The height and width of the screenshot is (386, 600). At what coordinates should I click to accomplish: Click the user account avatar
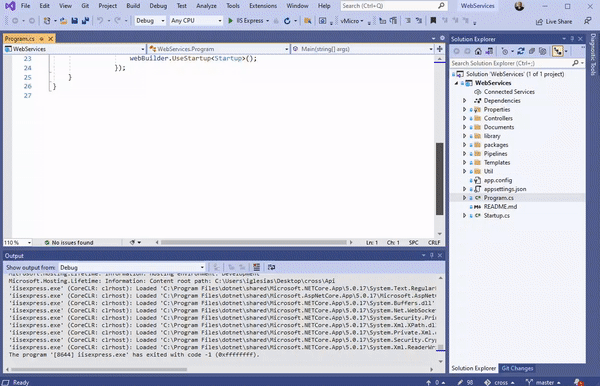click(519, 6)
